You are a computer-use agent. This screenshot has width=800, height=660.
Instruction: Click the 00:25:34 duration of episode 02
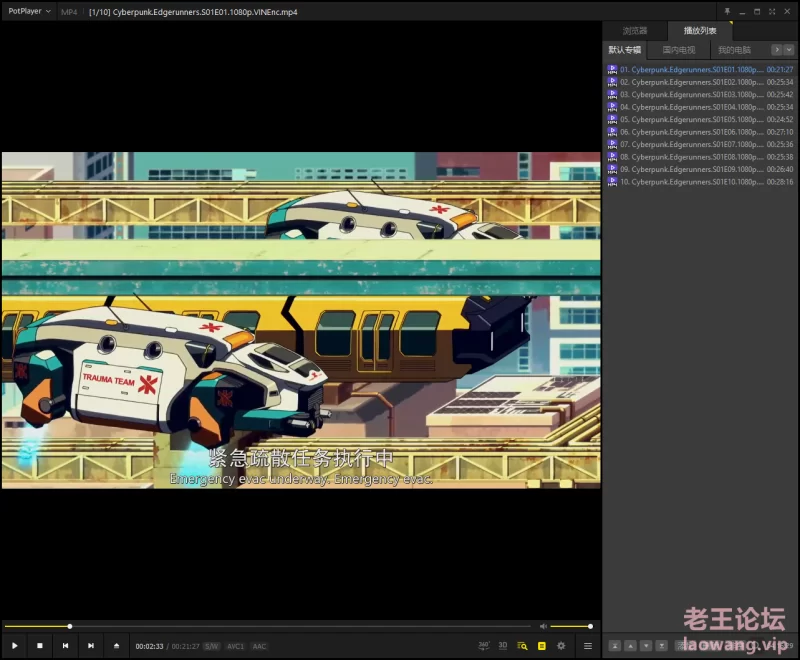point(780,82)
